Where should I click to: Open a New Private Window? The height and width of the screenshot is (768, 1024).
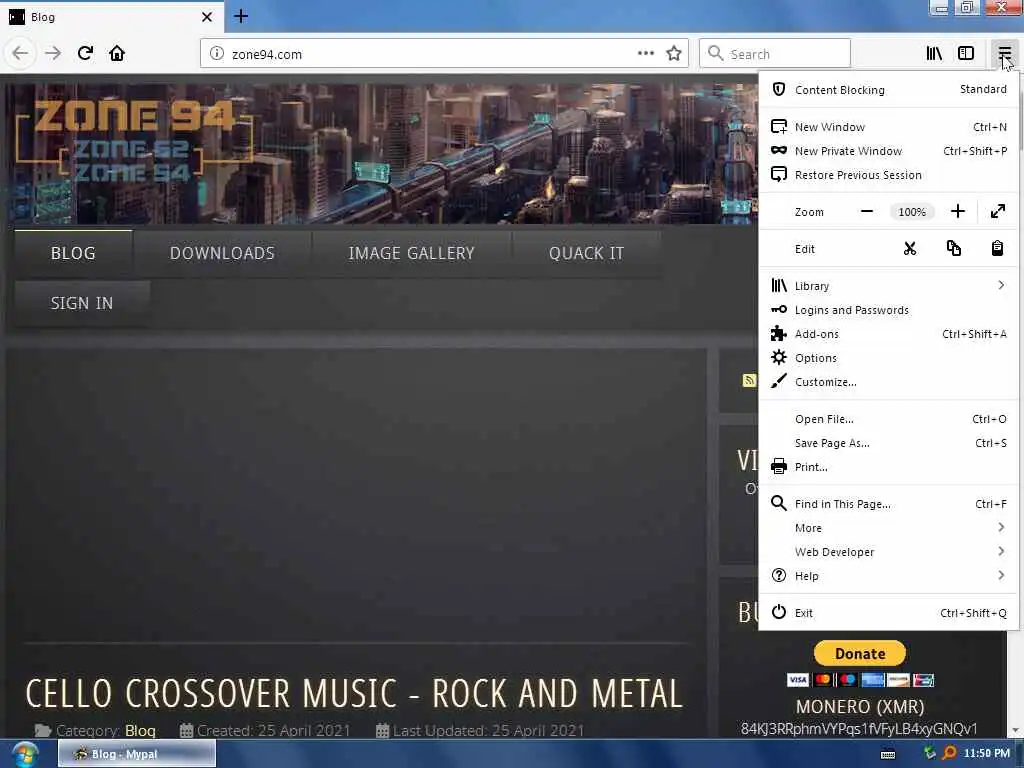pos(889,151)
